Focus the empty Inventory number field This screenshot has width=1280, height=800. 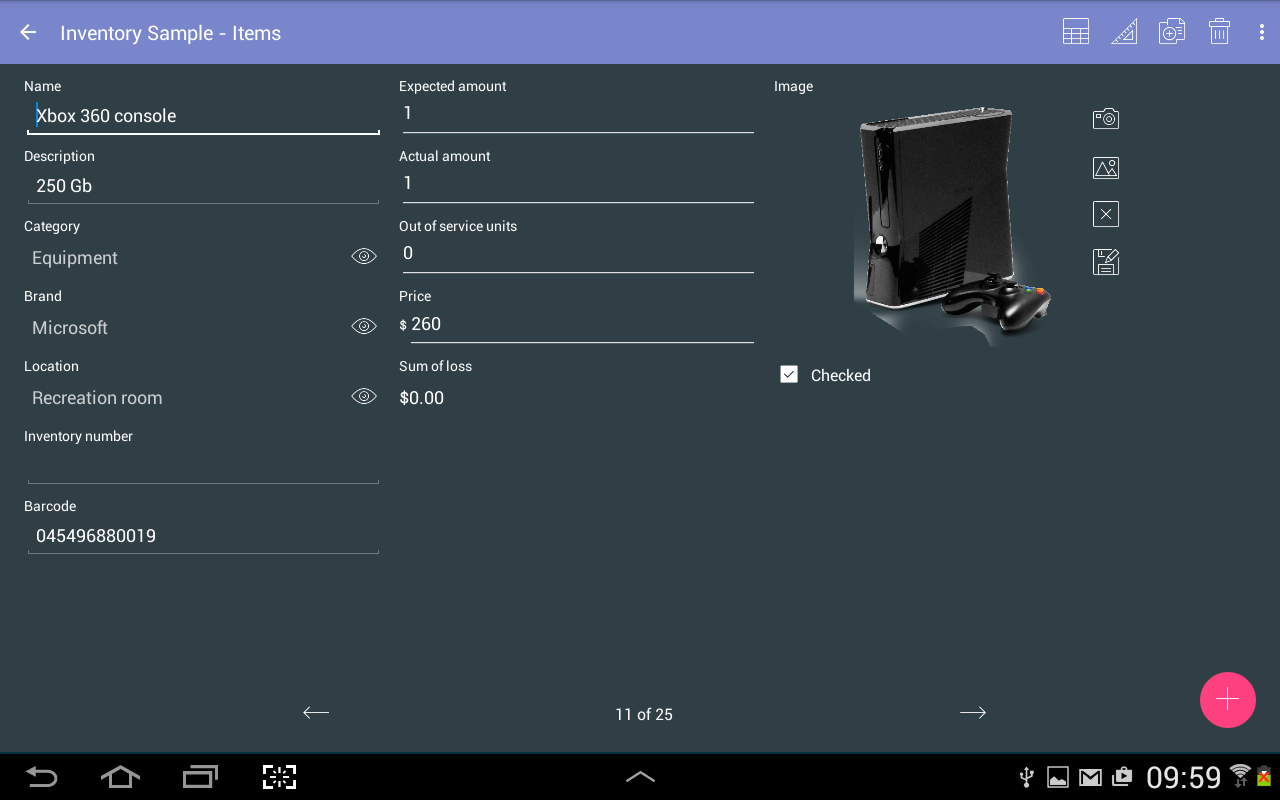pyautogui.click(x=203, y=466)
